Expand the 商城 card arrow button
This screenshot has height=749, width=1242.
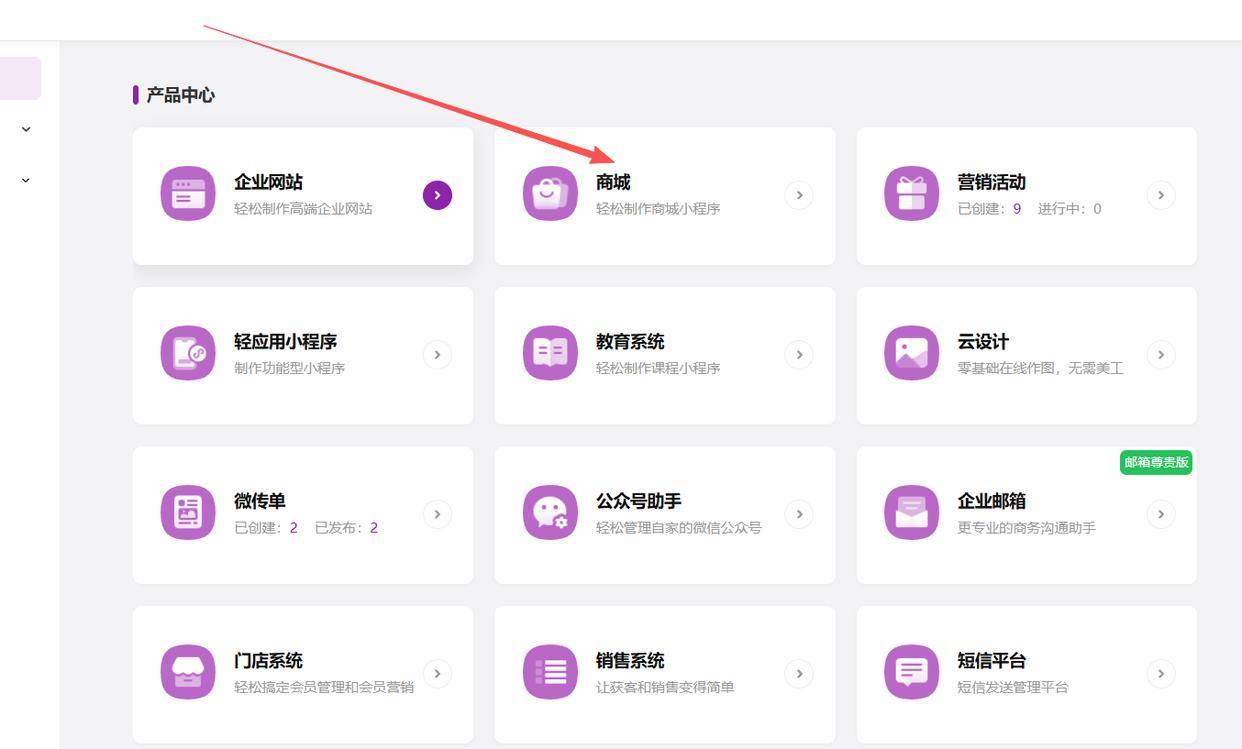click(798, 195)
